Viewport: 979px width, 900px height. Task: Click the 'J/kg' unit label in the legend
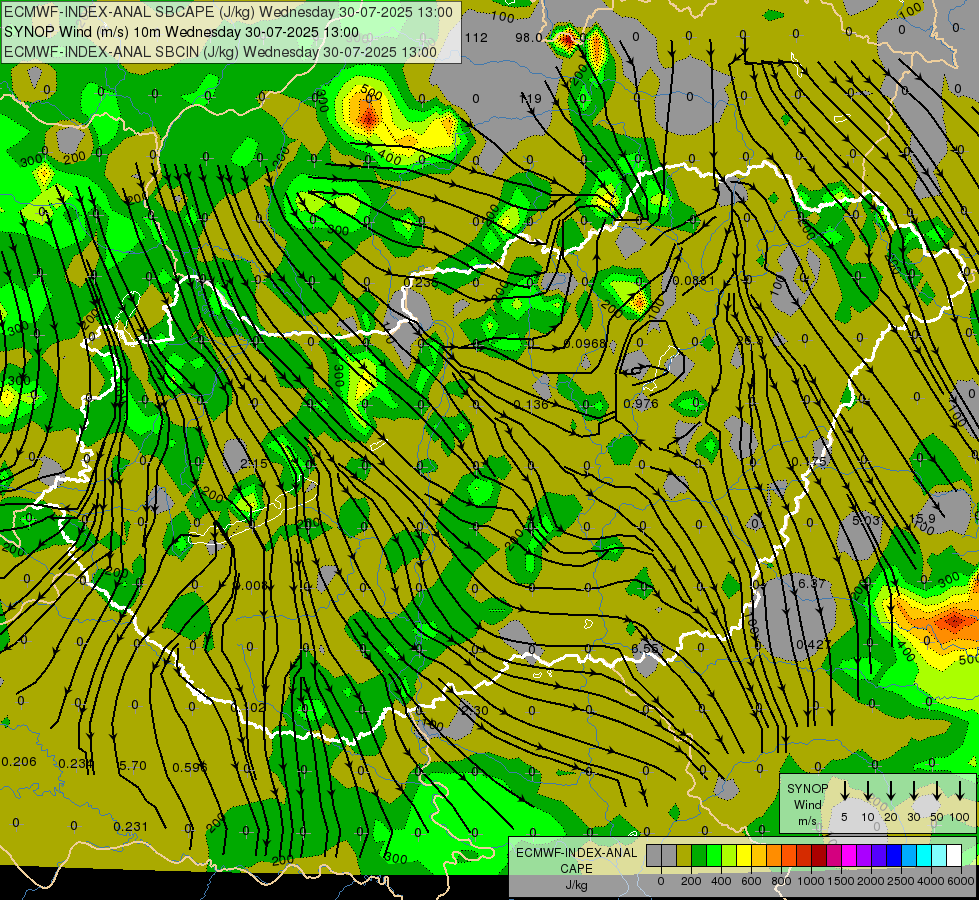pyautogui.click(x=576, y=885)
